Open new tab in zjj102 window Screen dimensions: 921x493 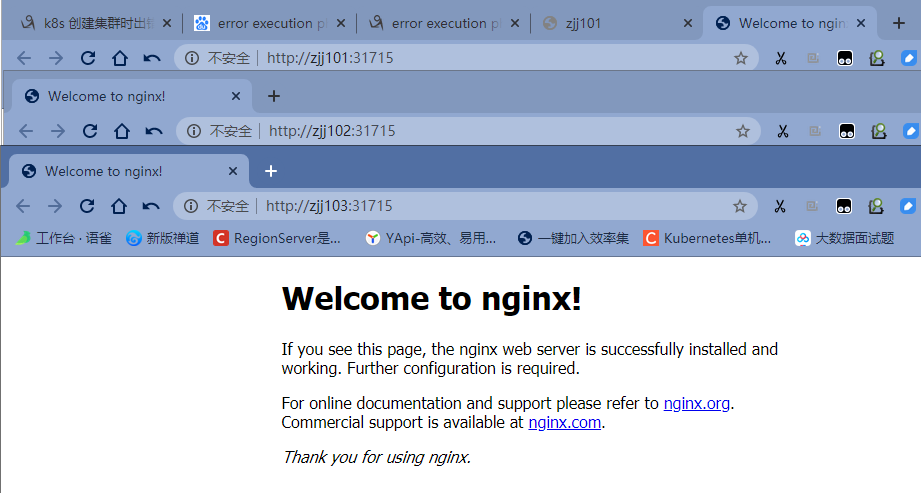274,96
